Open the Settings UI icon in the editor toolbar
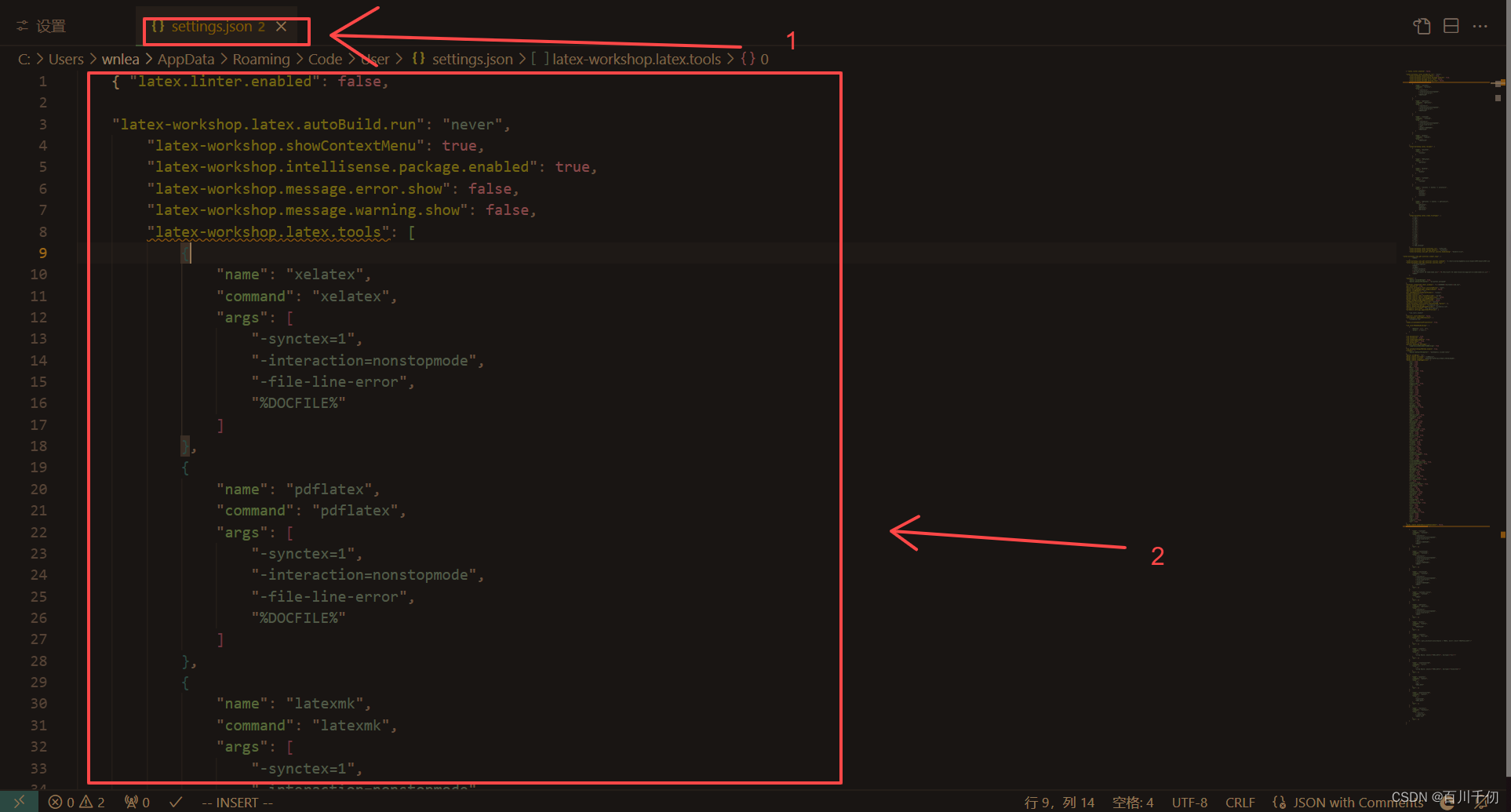The width and height of the screenshot is (1511, 812). (1422, 26)
